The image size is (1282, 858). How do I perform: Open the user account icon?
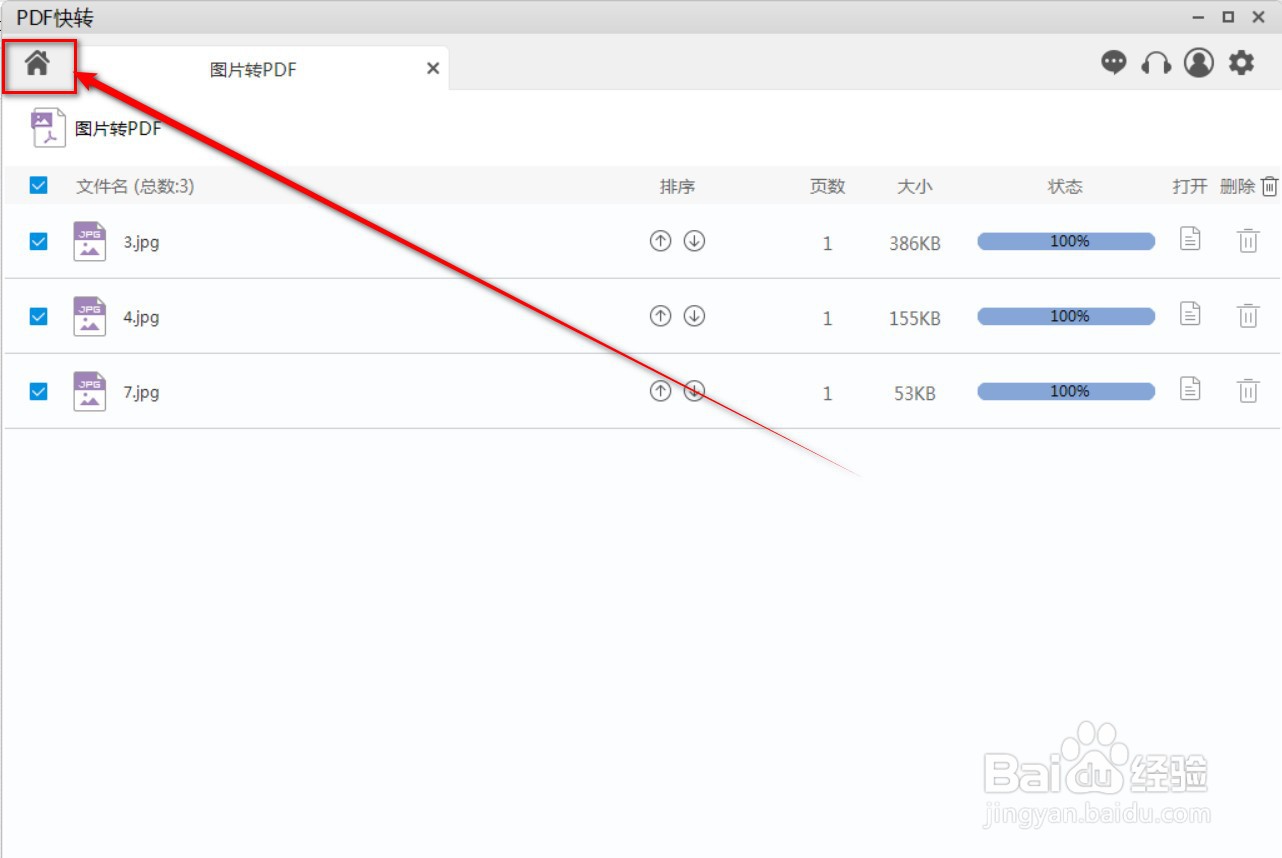1198,62
